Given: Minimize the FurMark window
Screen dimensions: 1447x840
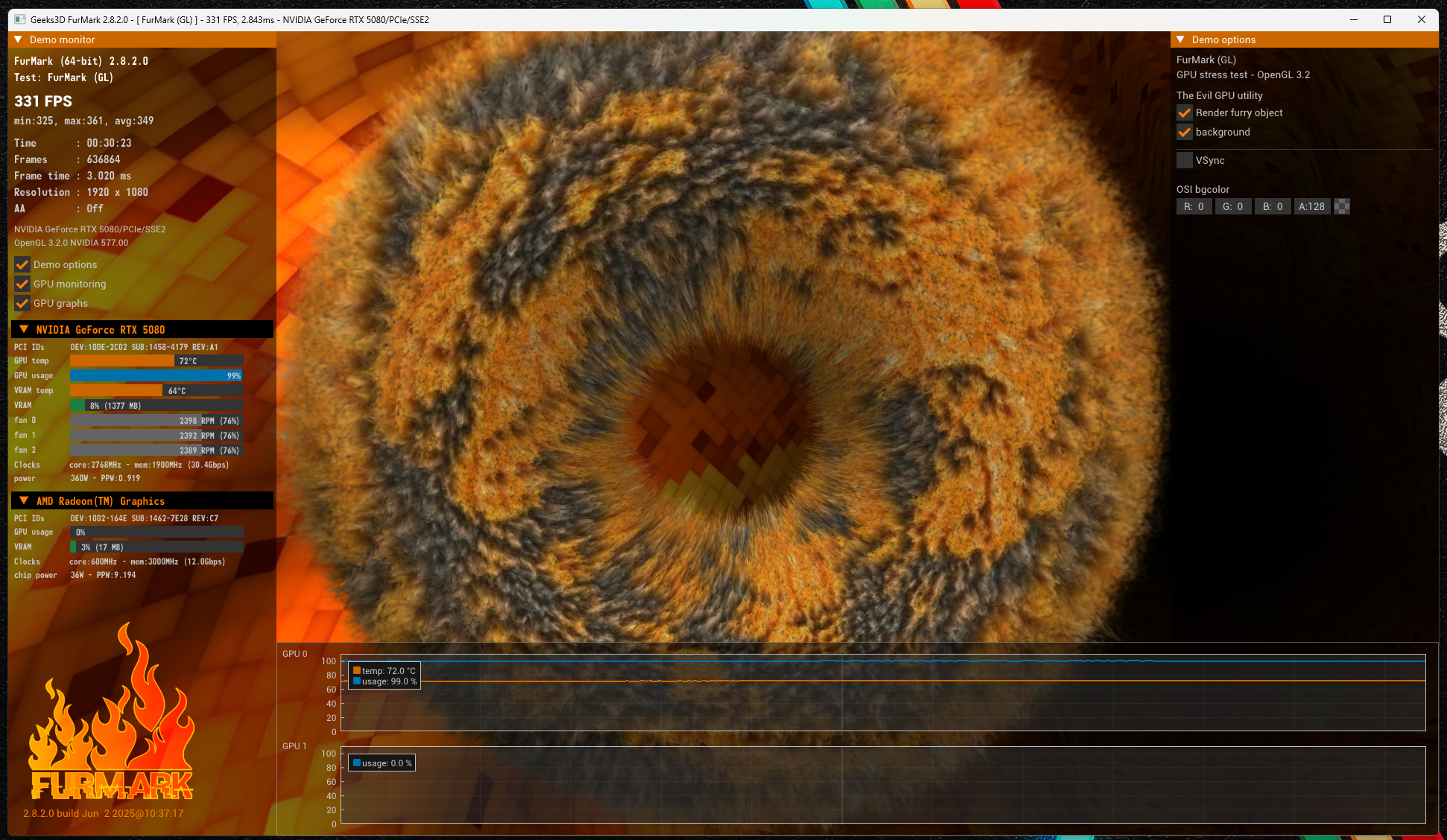Looking at the screenshot, I should 1353,19.
